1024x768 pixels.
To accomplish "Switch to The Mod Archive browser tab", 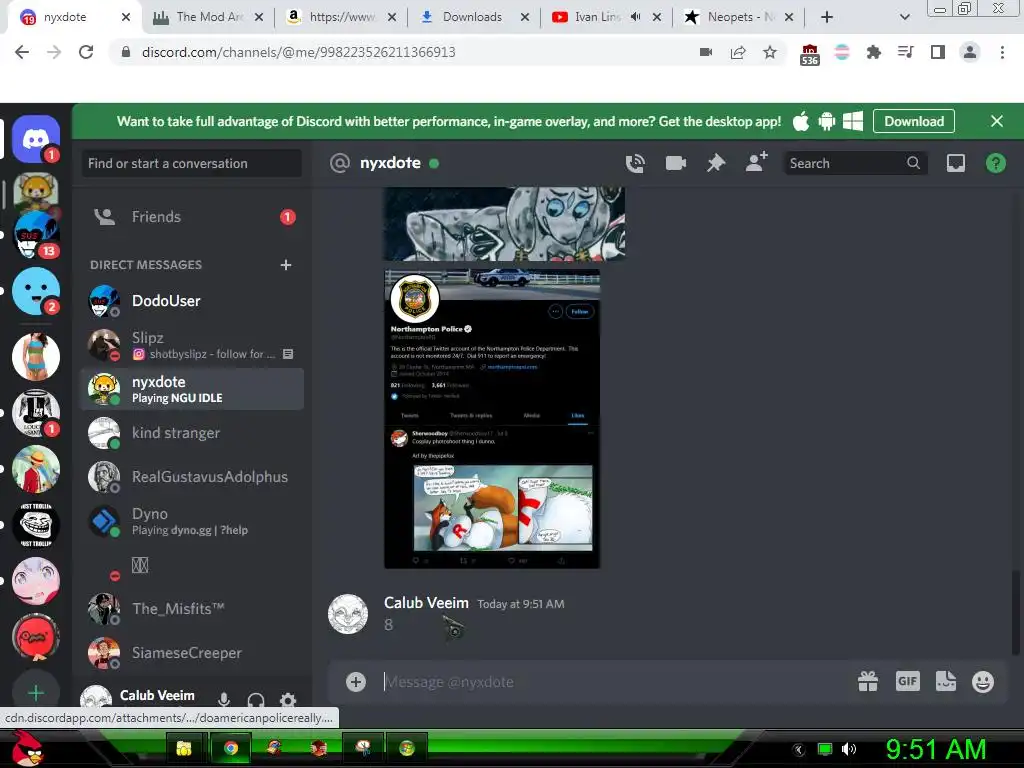I will point(209,17).
